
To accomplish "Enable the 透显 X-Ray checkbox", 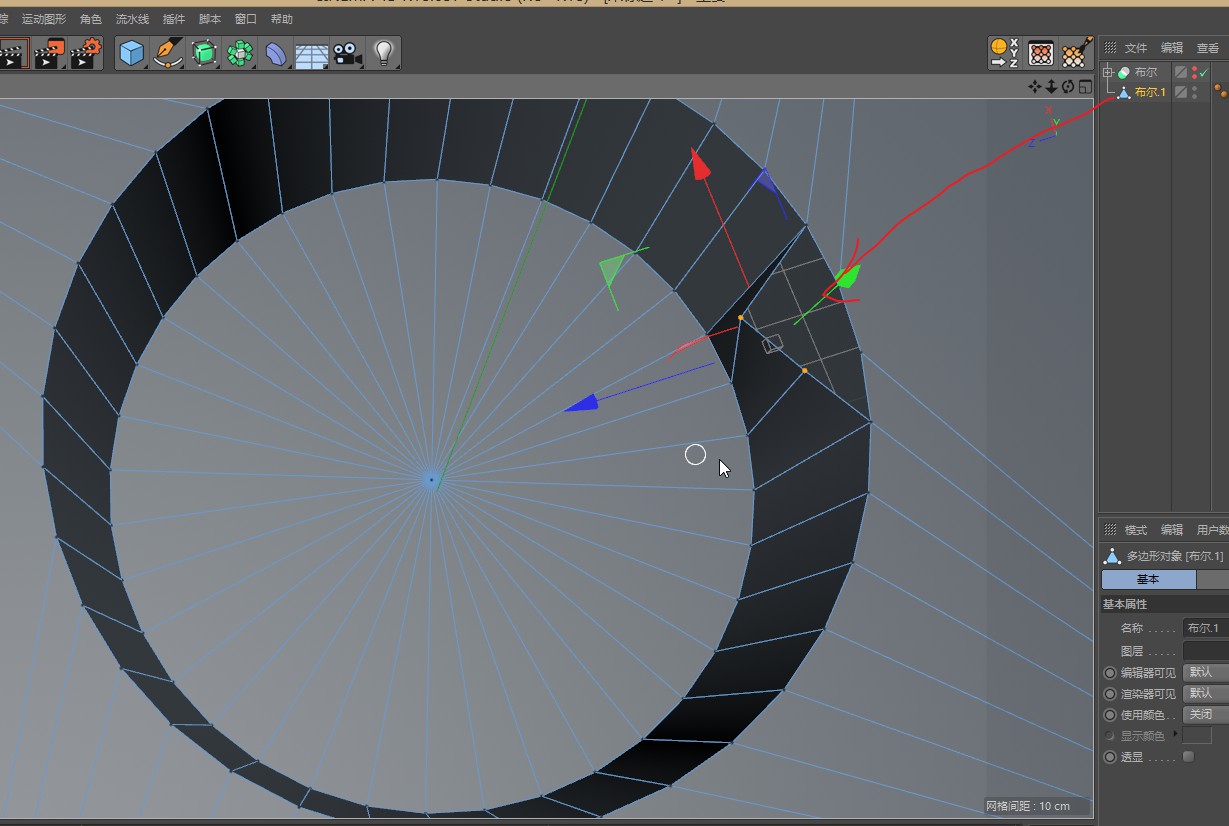I will (1188, 756).
